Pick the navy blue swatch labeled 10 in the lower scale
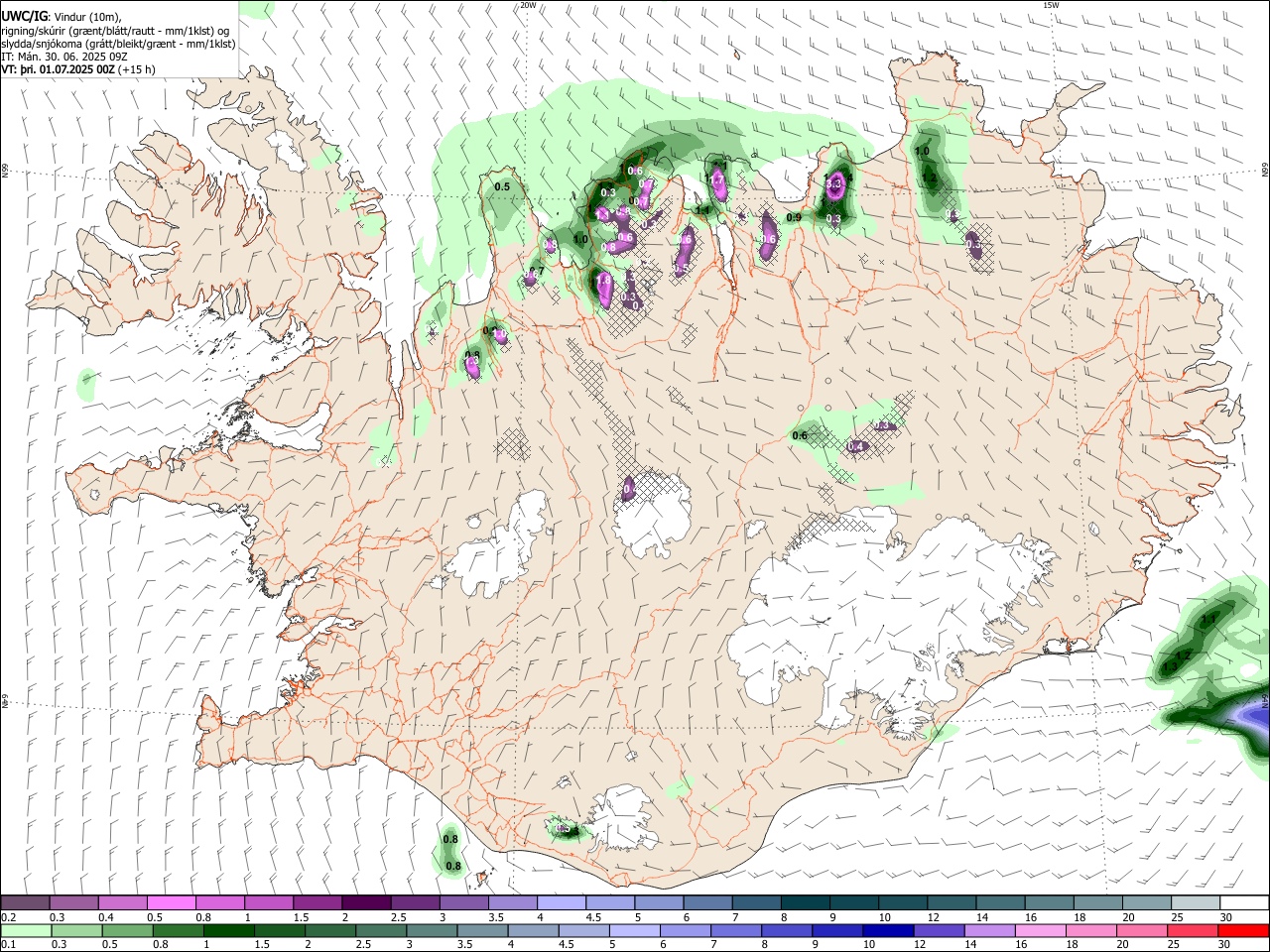The image size is (1270, 952). (x=888, y=930)
